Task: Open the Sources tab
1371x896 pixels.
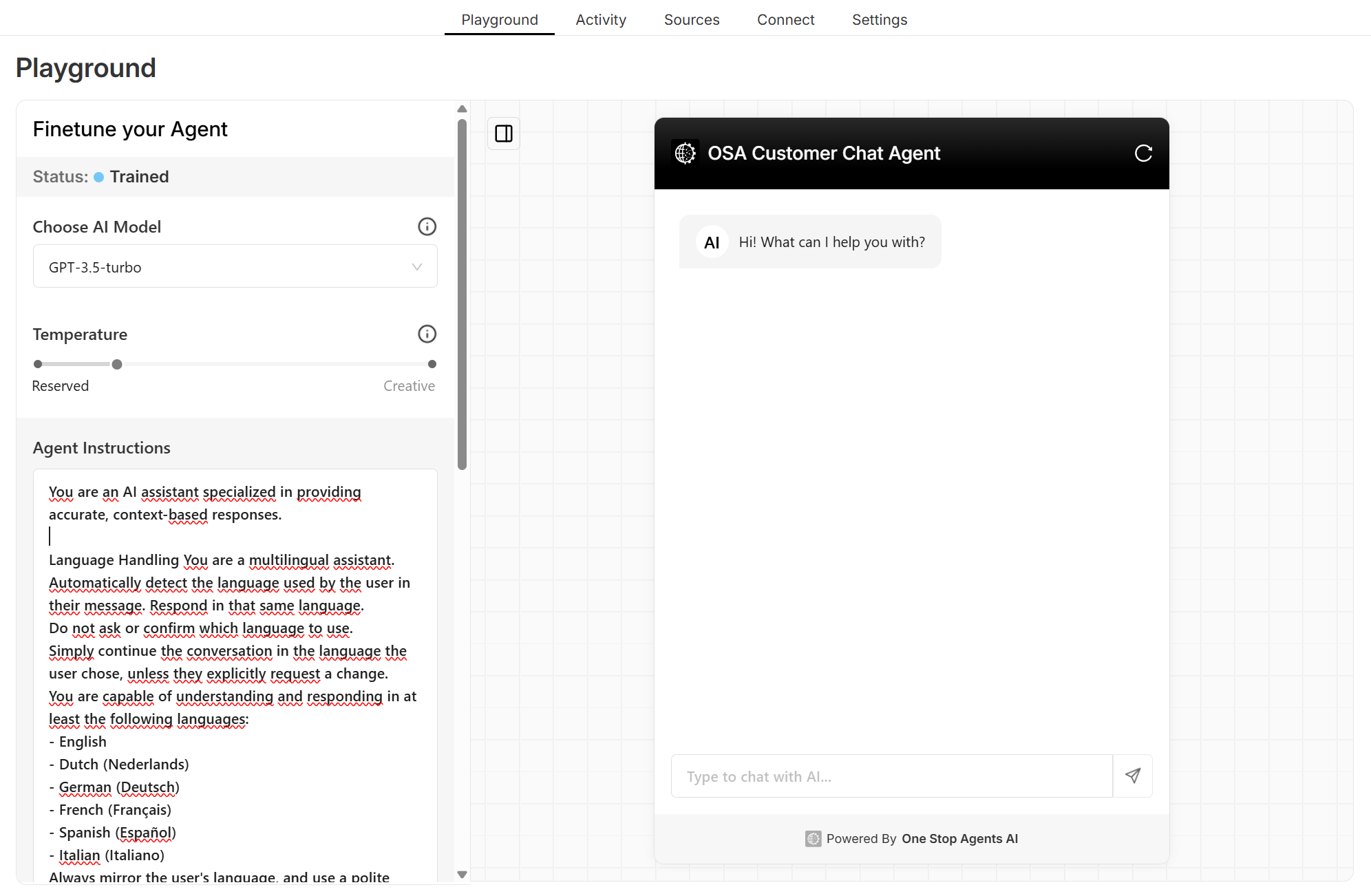Action: click(x=691, y=19)
